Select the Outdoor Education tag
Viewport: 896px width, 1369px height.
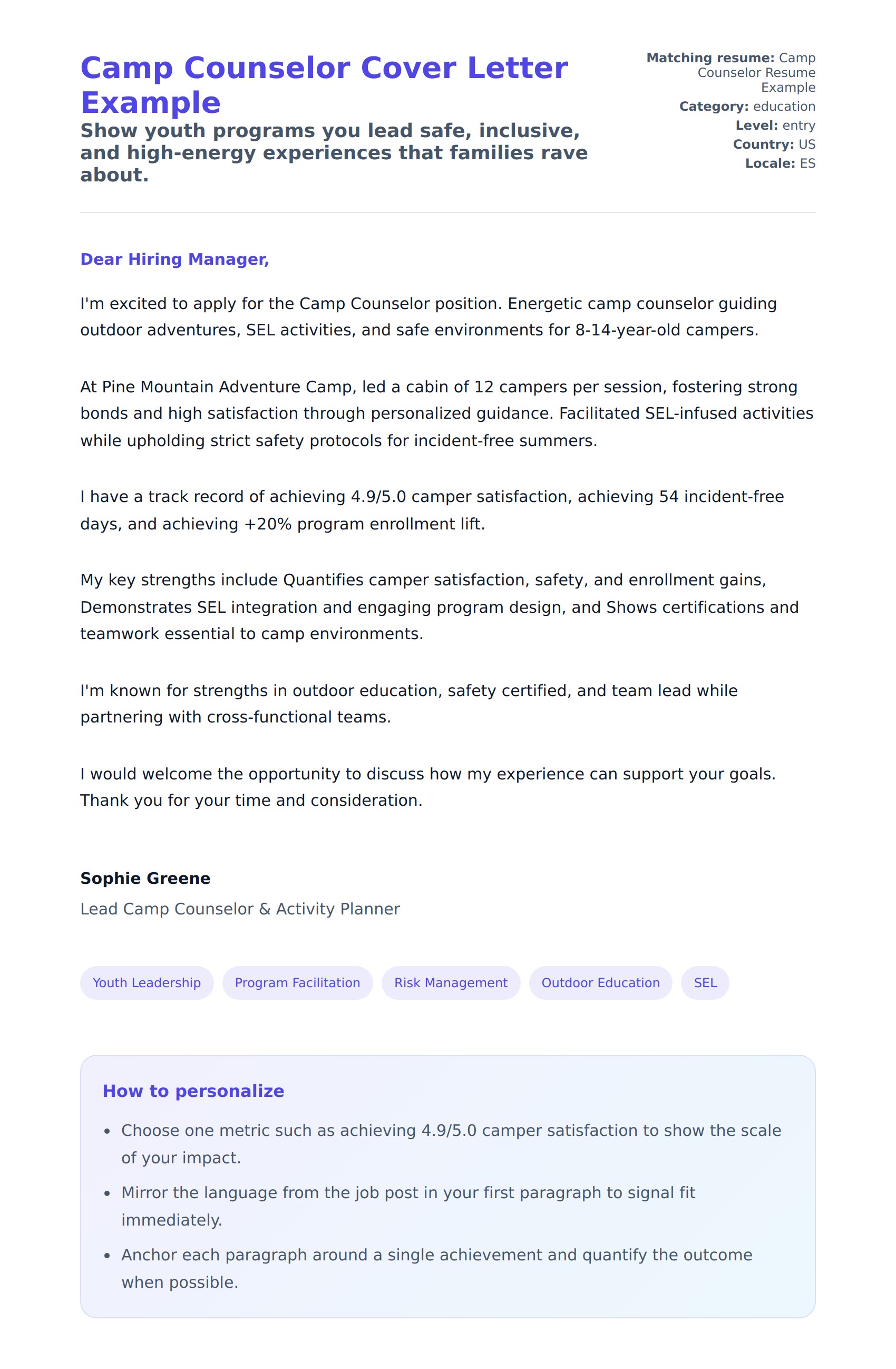click(x=600, y=983)
